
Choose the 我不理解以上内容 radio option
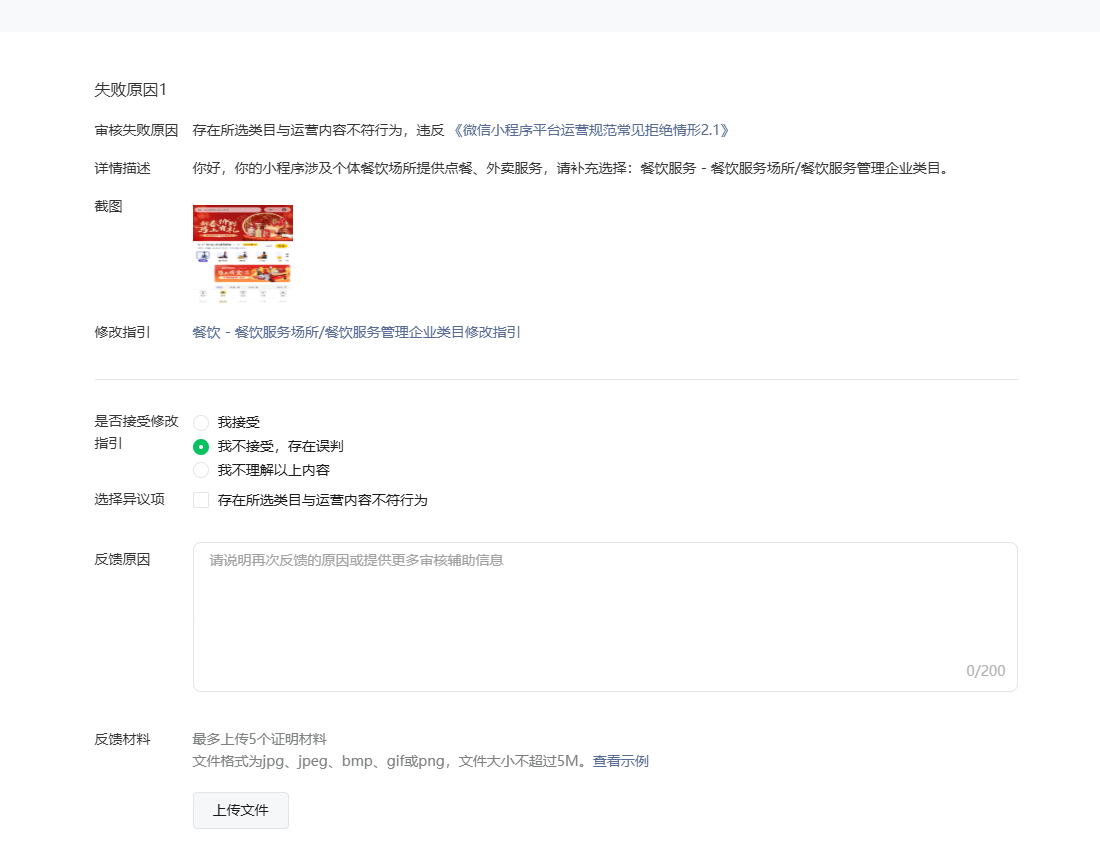click(x=201, y=470)
